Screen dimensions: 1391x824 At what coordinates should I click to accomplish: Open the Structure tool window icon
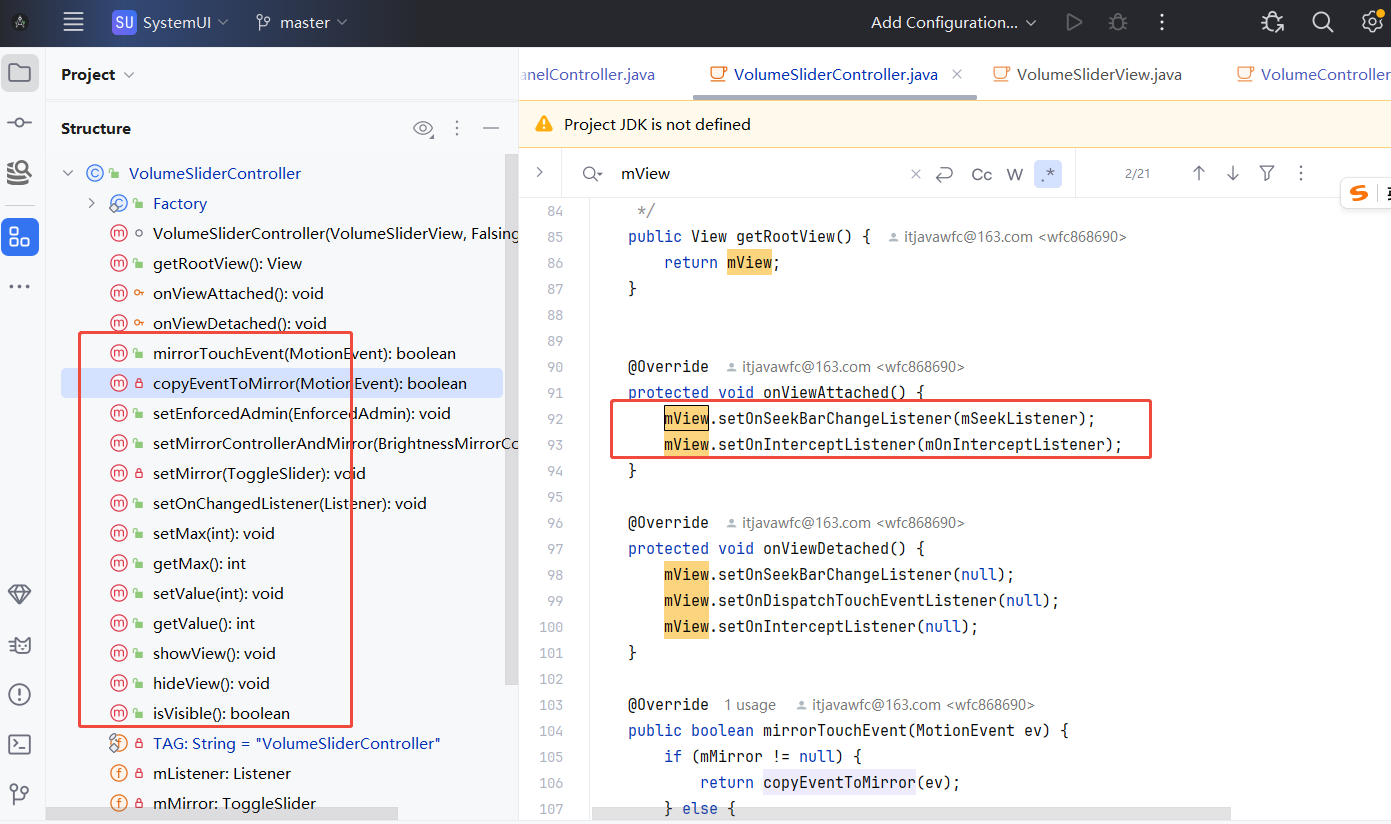pyautogui.click(x=20, y=237)
